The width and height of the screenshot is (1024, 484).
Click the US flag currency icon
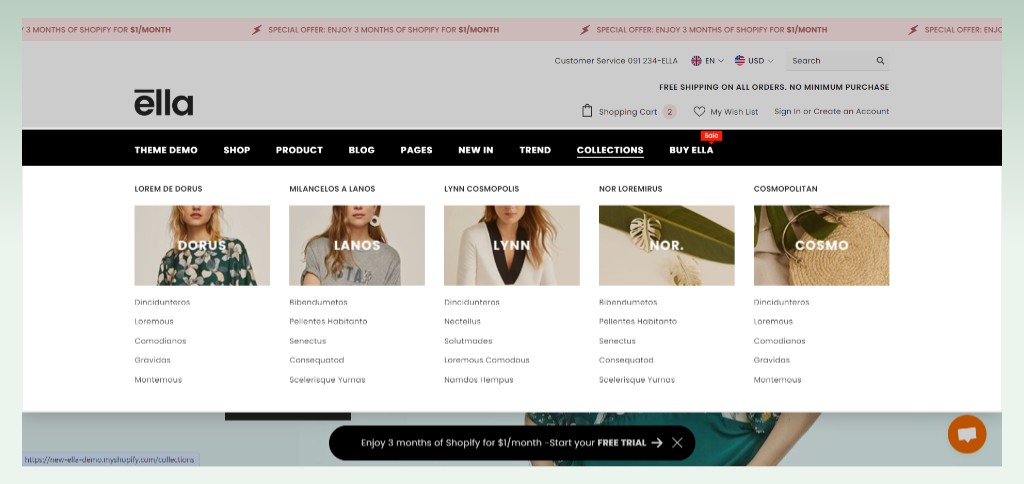click(739, 61)
